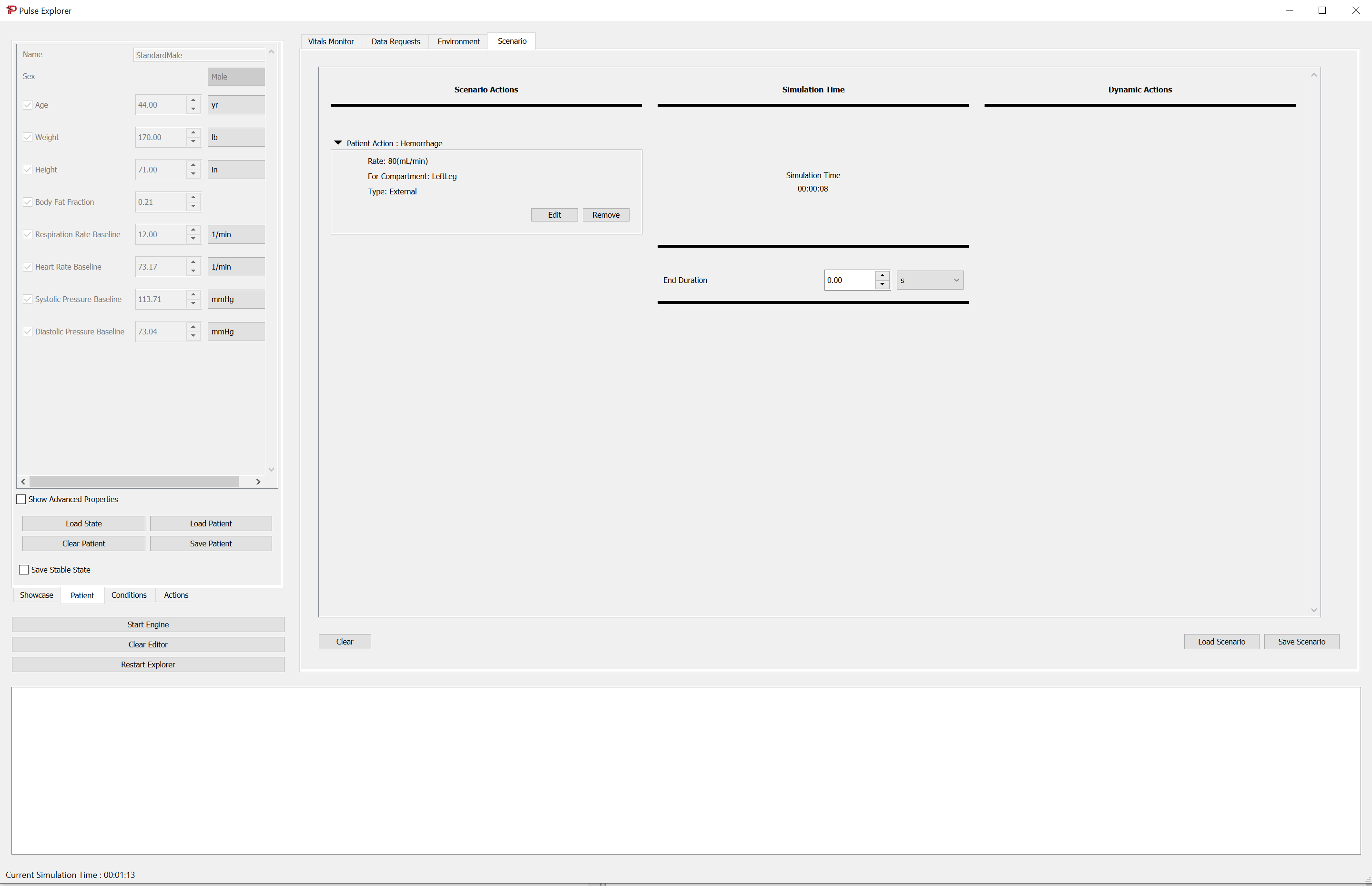Screen dimensions: 1372x886
Task: Click the Load State button
Action: click(x=84, y=524)
